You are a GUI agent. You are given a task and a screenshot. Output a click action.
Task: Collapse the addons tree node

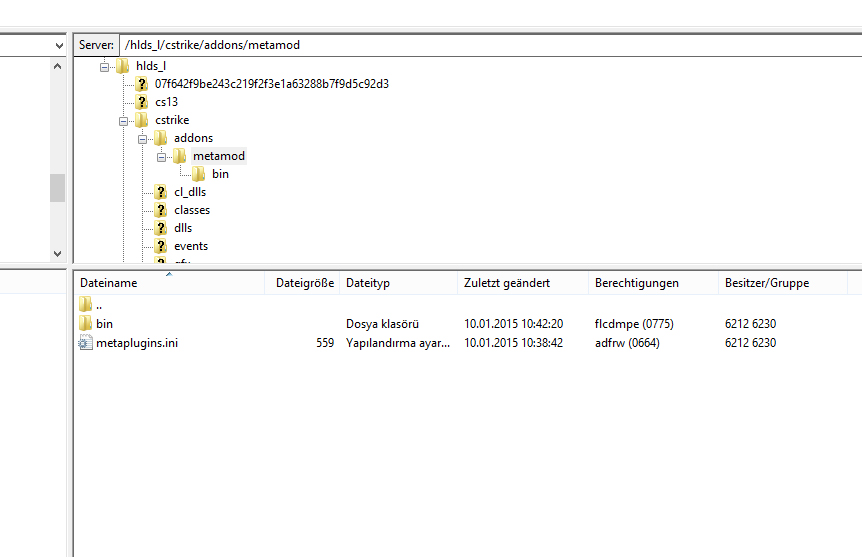point(143,138)
